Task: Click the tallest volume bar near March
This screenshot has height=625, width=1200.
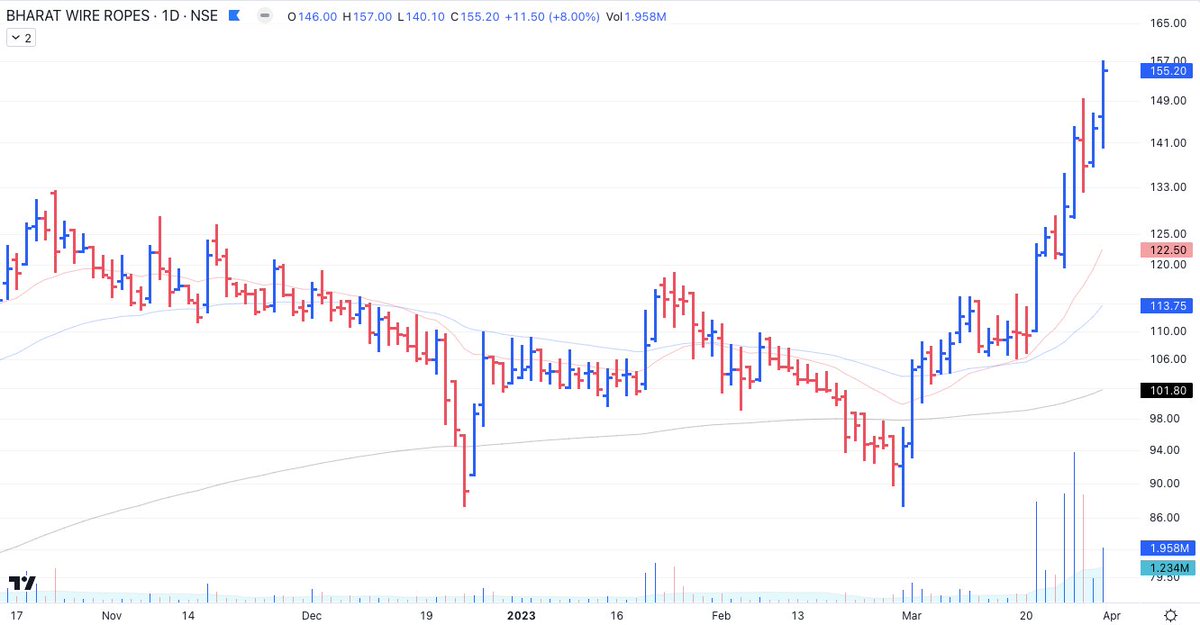Action: tap(1075, 520)
